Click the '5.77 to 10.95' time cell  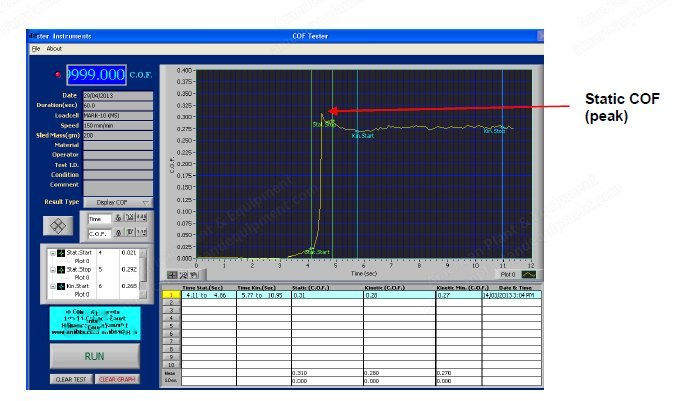click(x=264, y=295)
